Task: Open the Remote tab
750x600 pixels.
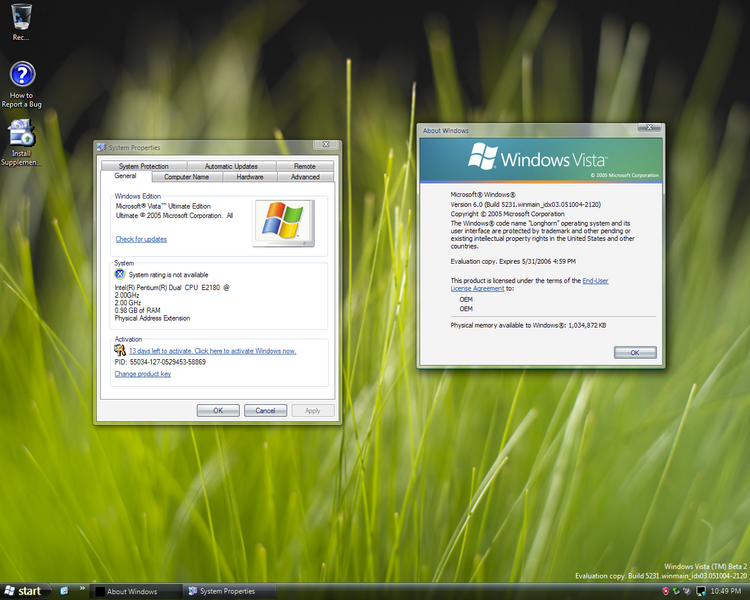Action: [305, 166]
